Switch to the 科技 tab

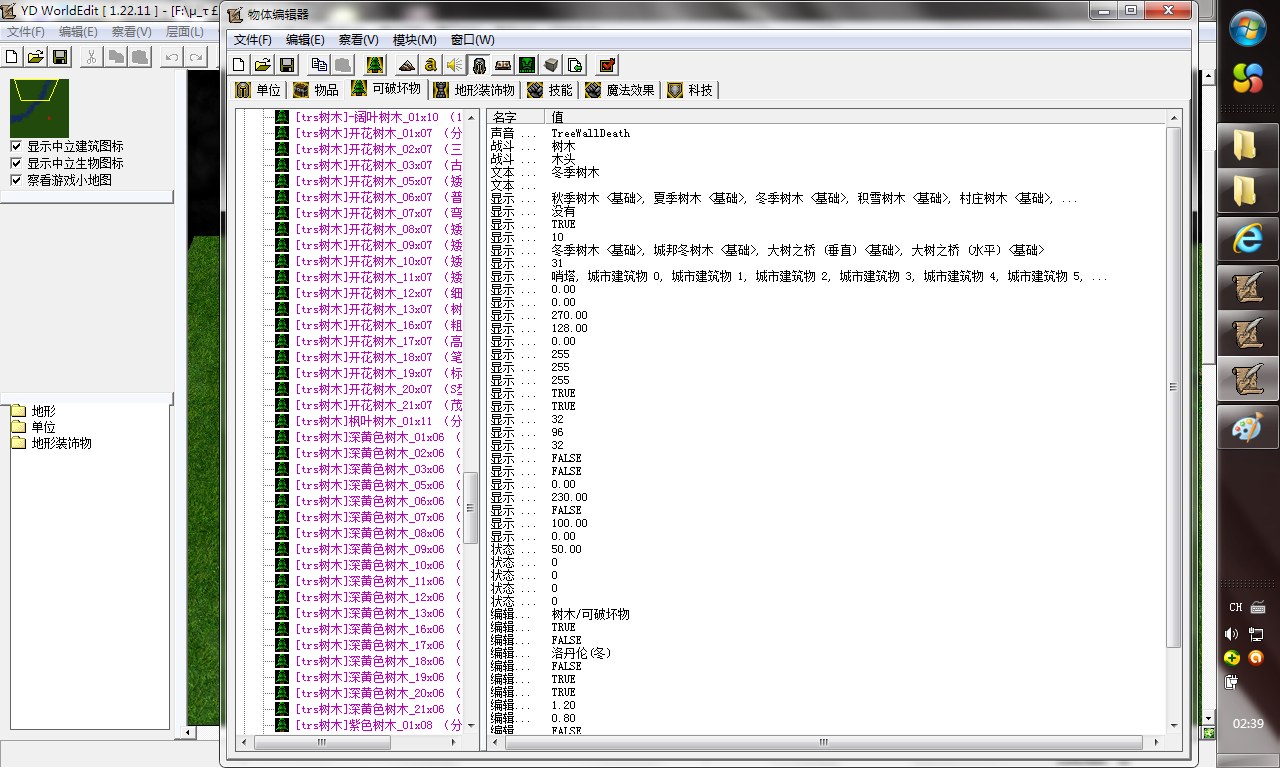[x=691, y=90]
